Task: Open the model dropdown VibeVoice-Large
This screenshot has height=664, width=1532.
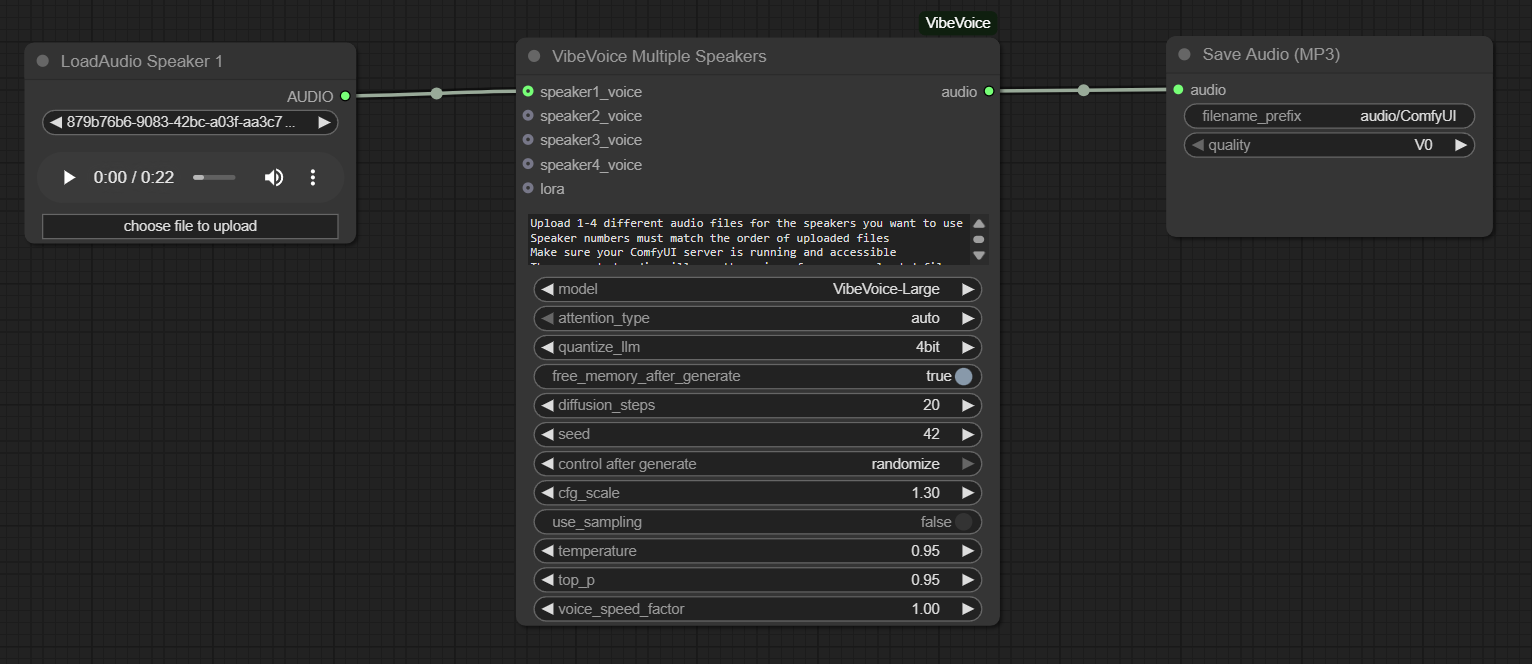Action: point(757,289)
